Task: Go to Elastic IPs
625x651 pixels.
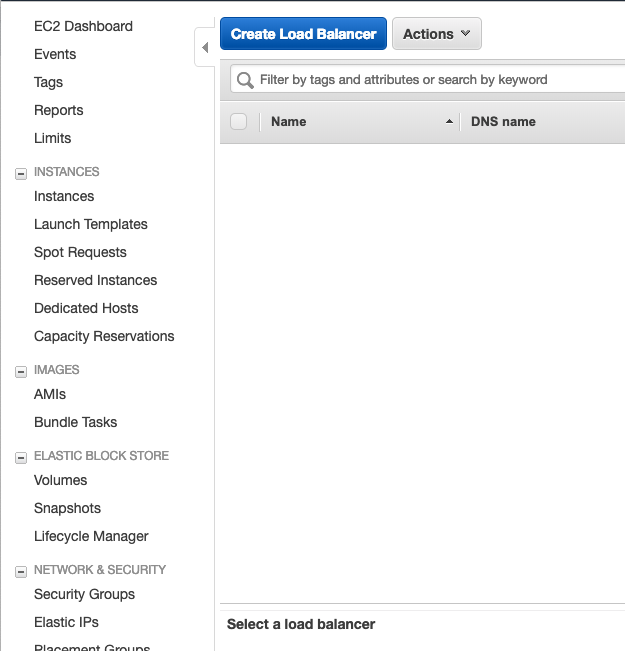Action: tap(66, 623)
